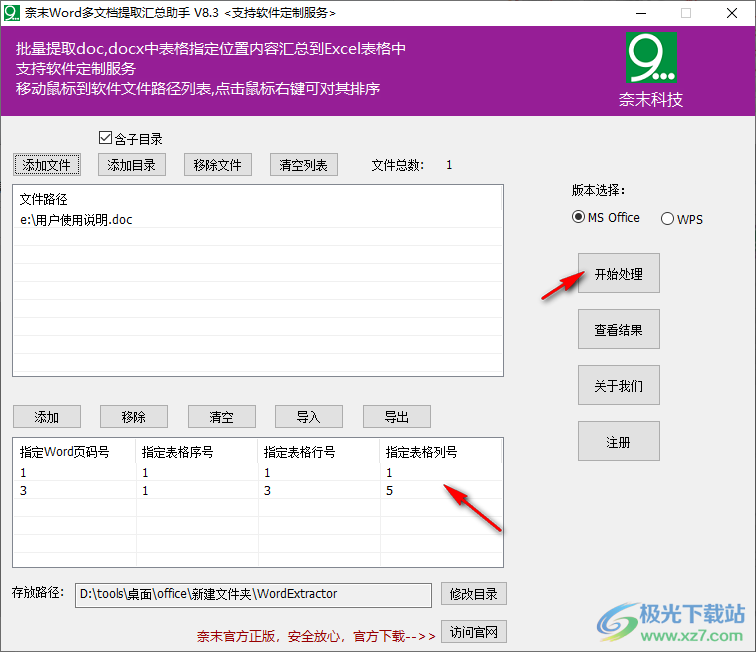Click the 指定表格行号 column header
The image size is (756, 652).
coord(319,452)
